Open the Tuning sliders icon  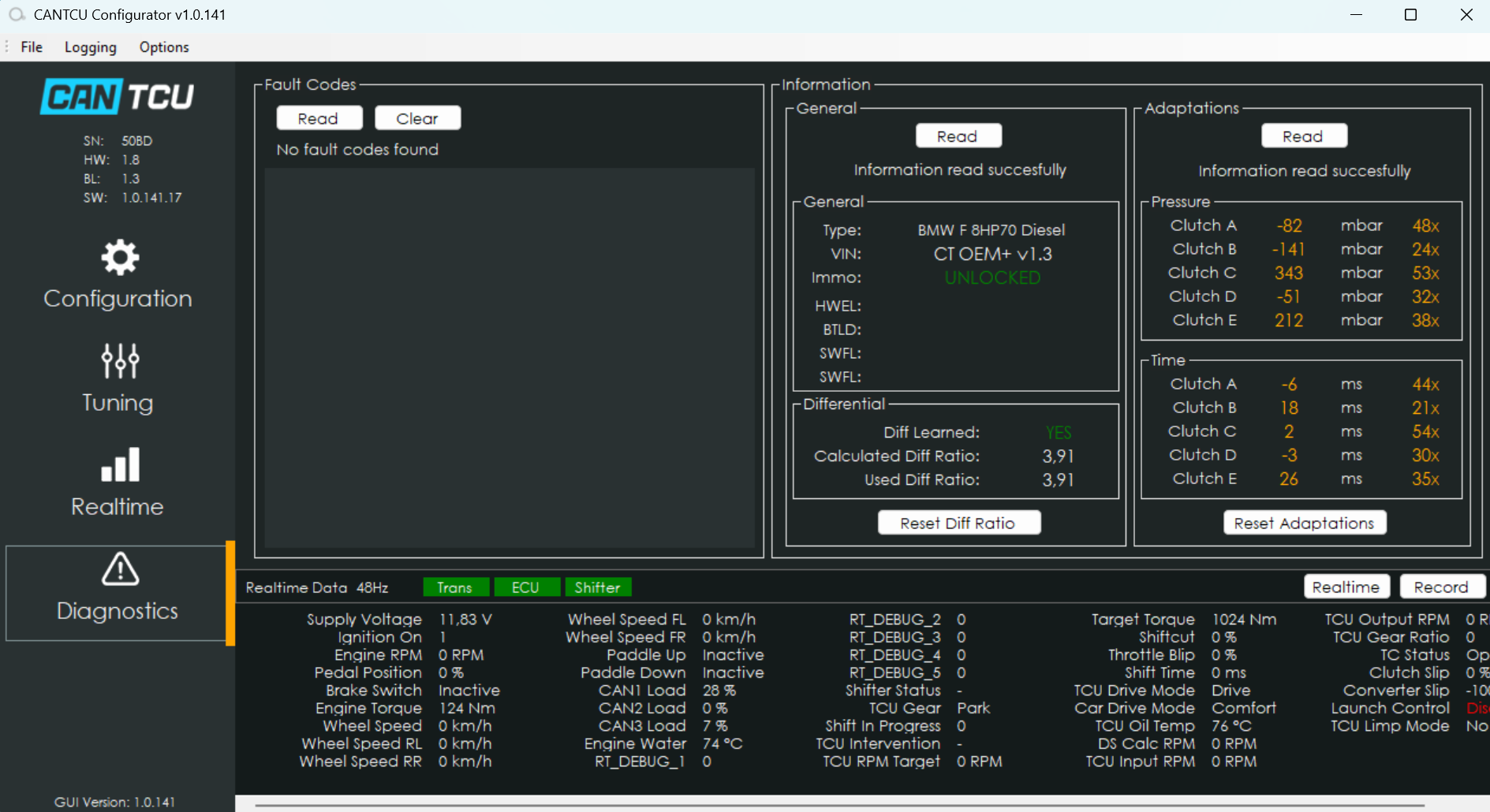click(120, 361)
